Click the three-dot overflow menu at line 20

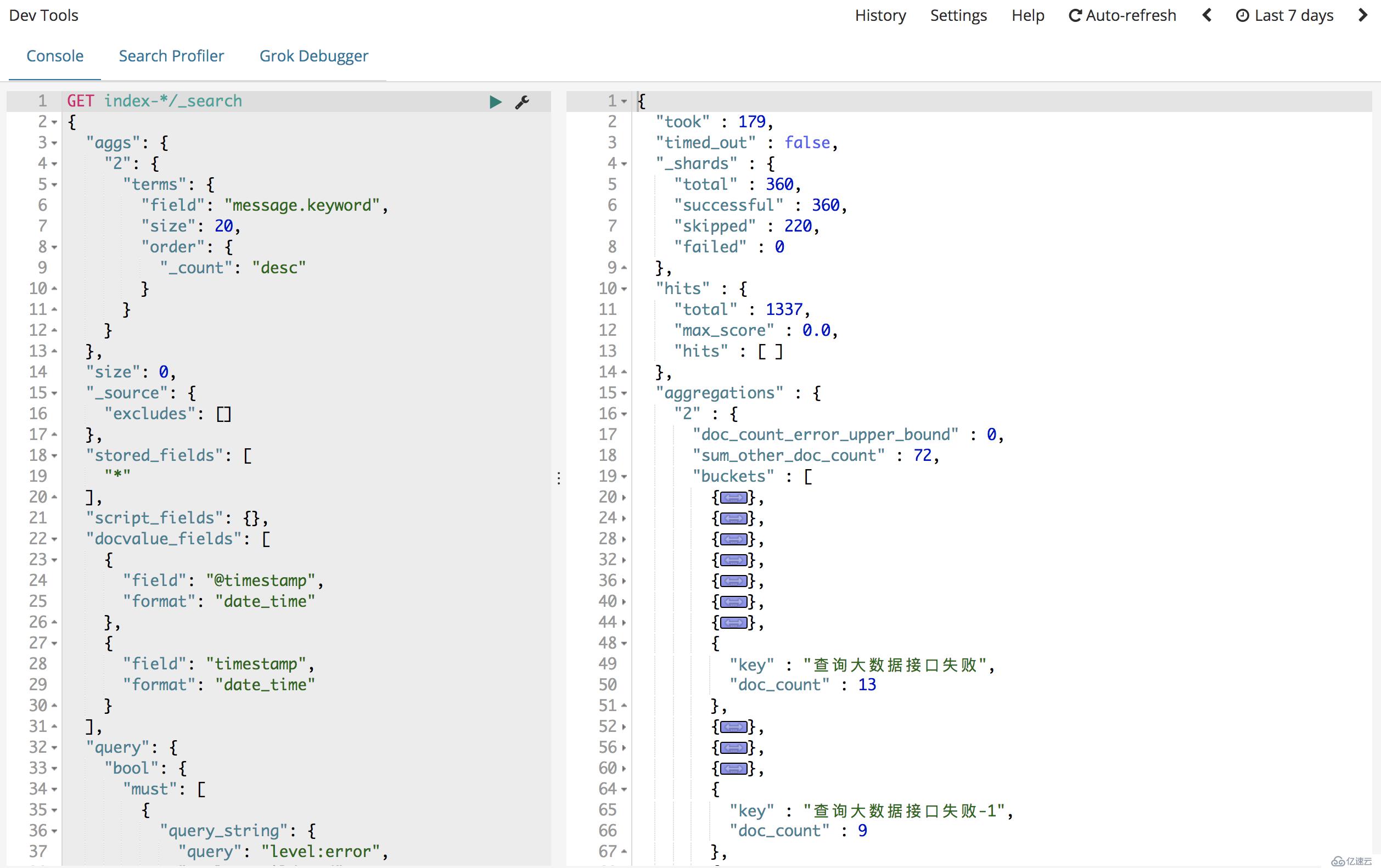tap(558, 478)
